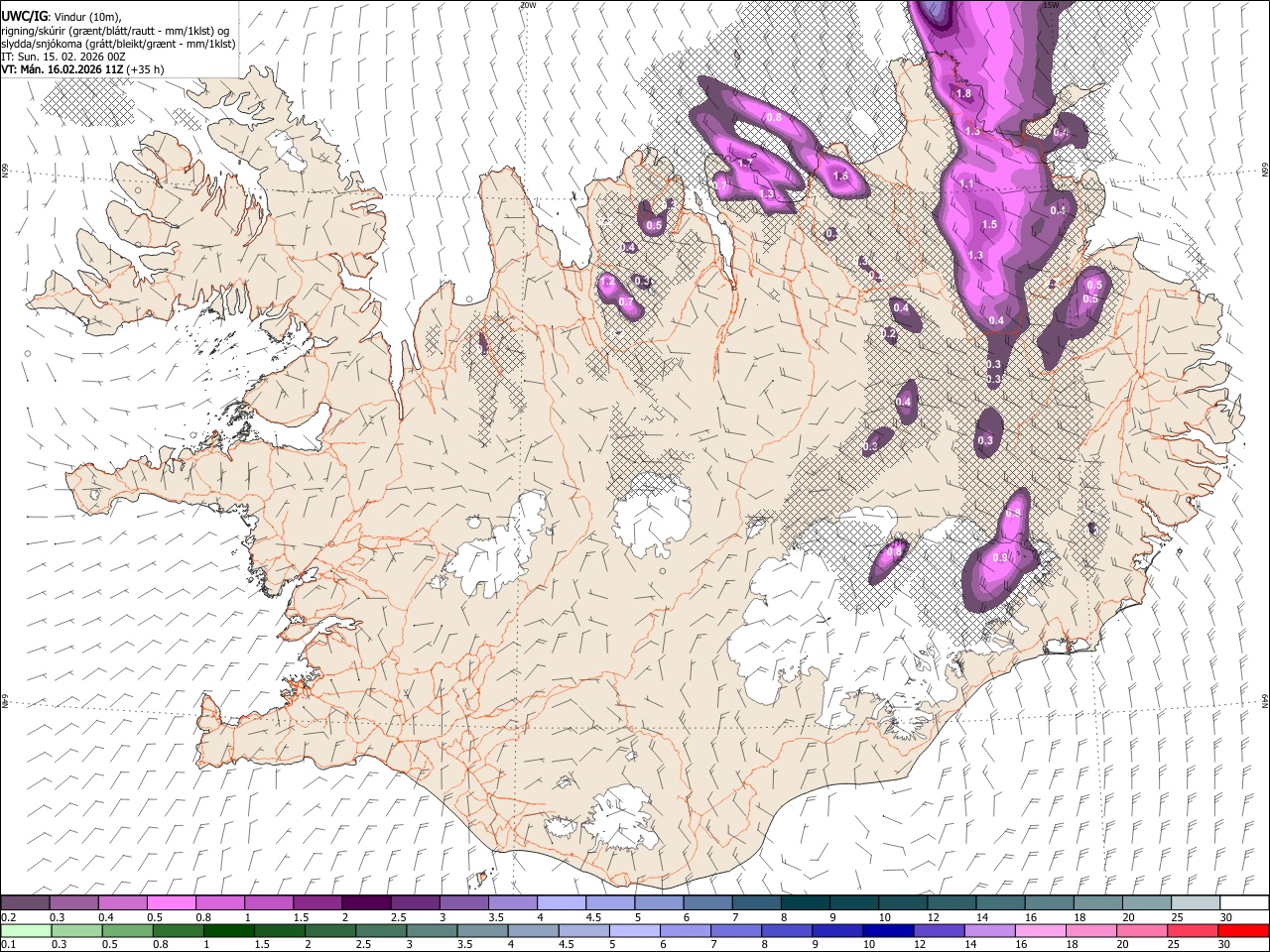Click the 1.1 value in the magenta band
The width and height of the screenshot is (1270, 952).
coord(966,184)
